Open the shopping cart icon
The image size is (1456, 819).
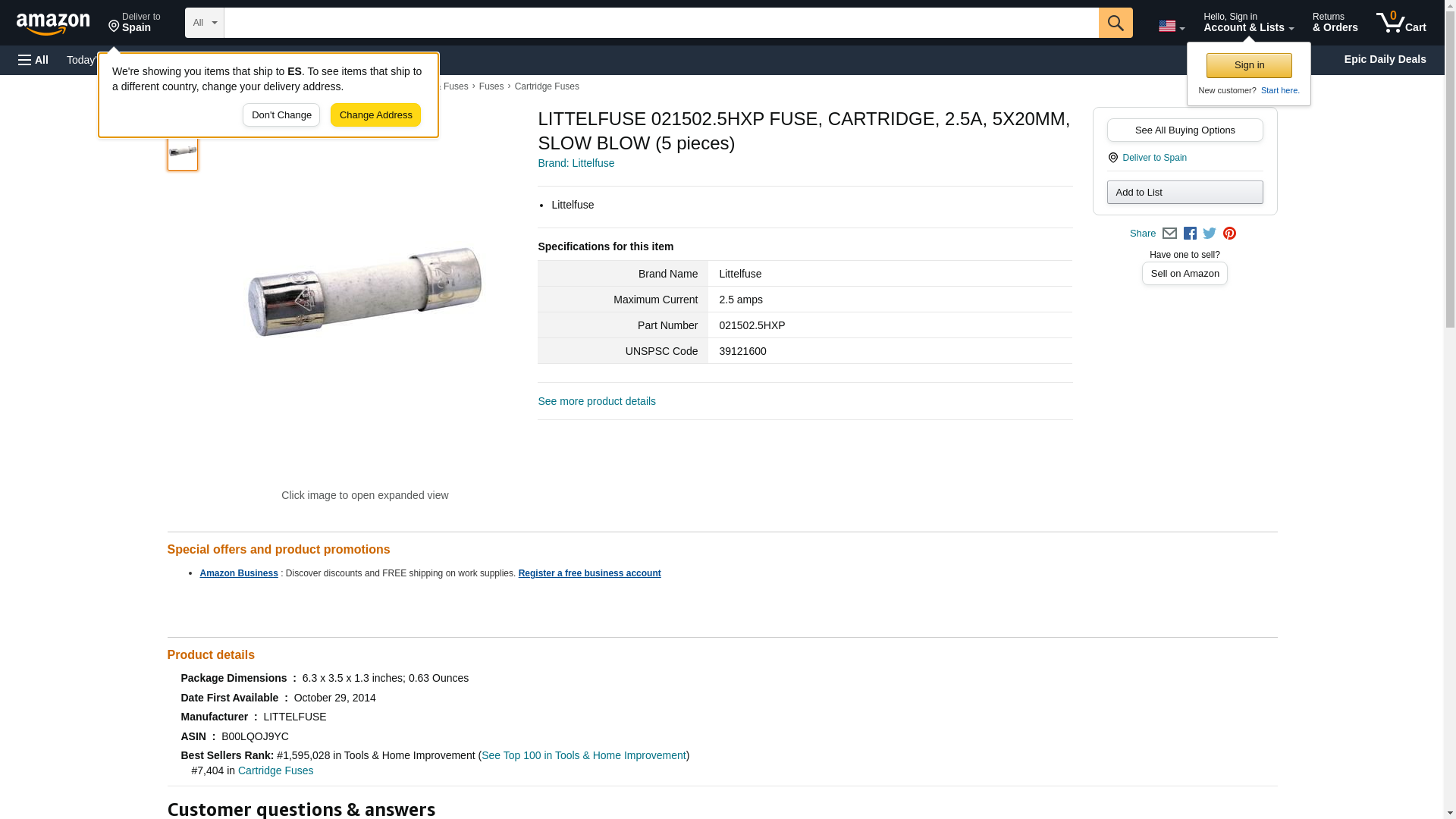click(x=1401, y=23)
